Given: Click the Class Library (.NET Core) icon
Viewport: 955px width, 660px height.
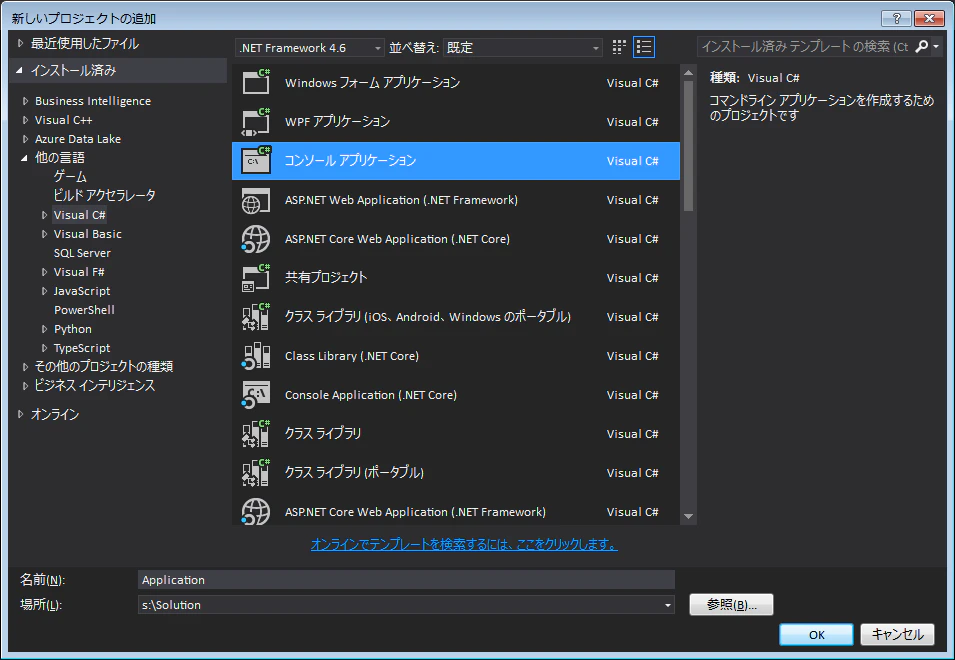Looking at the screenshot, I should tap(256, 356).
